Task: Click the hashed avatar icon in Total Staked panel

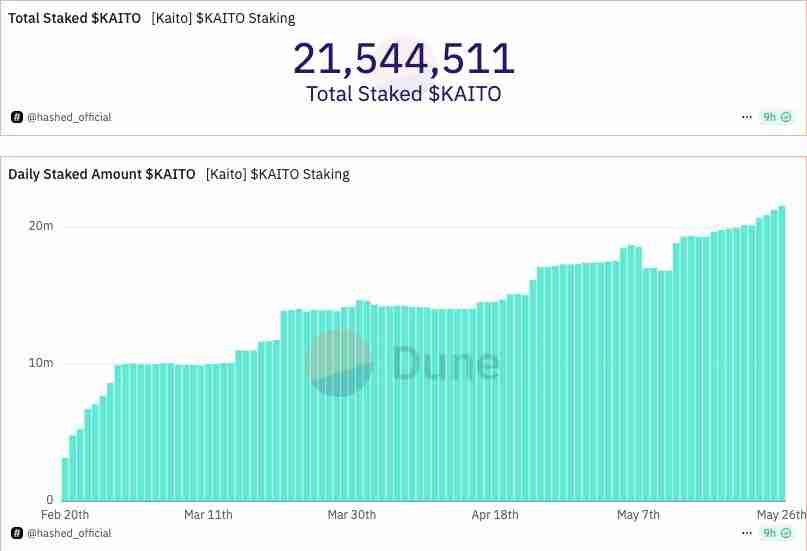Action: 17,117
